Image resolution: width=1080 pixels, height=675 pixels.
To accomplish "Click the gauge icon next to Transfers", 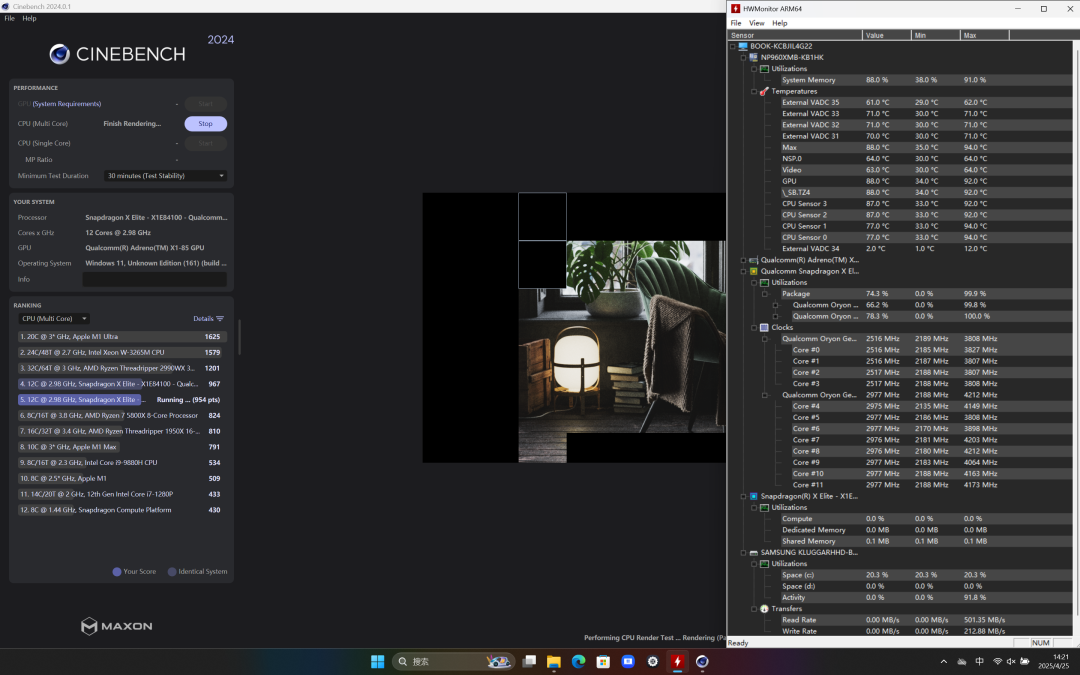I will [764, 609].
